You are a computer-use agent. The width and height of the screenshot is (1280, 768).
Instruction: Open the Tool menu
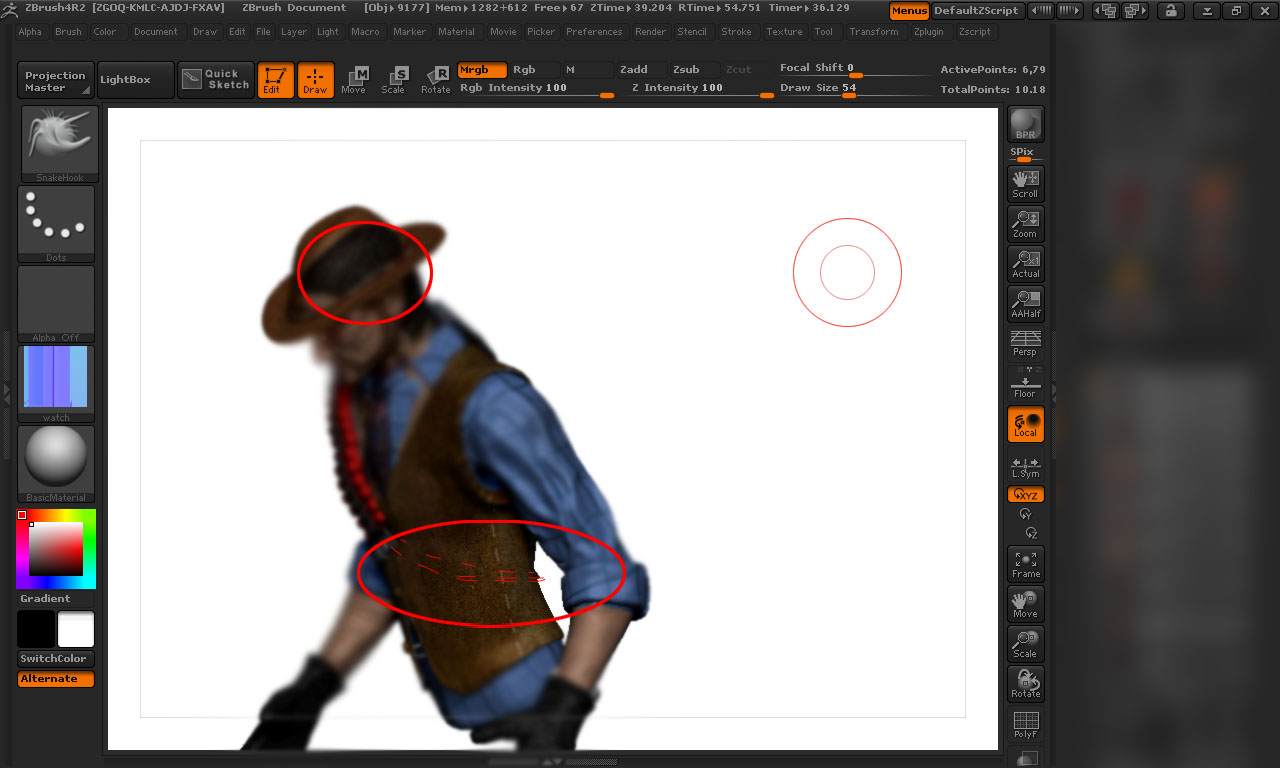point(824,31)
